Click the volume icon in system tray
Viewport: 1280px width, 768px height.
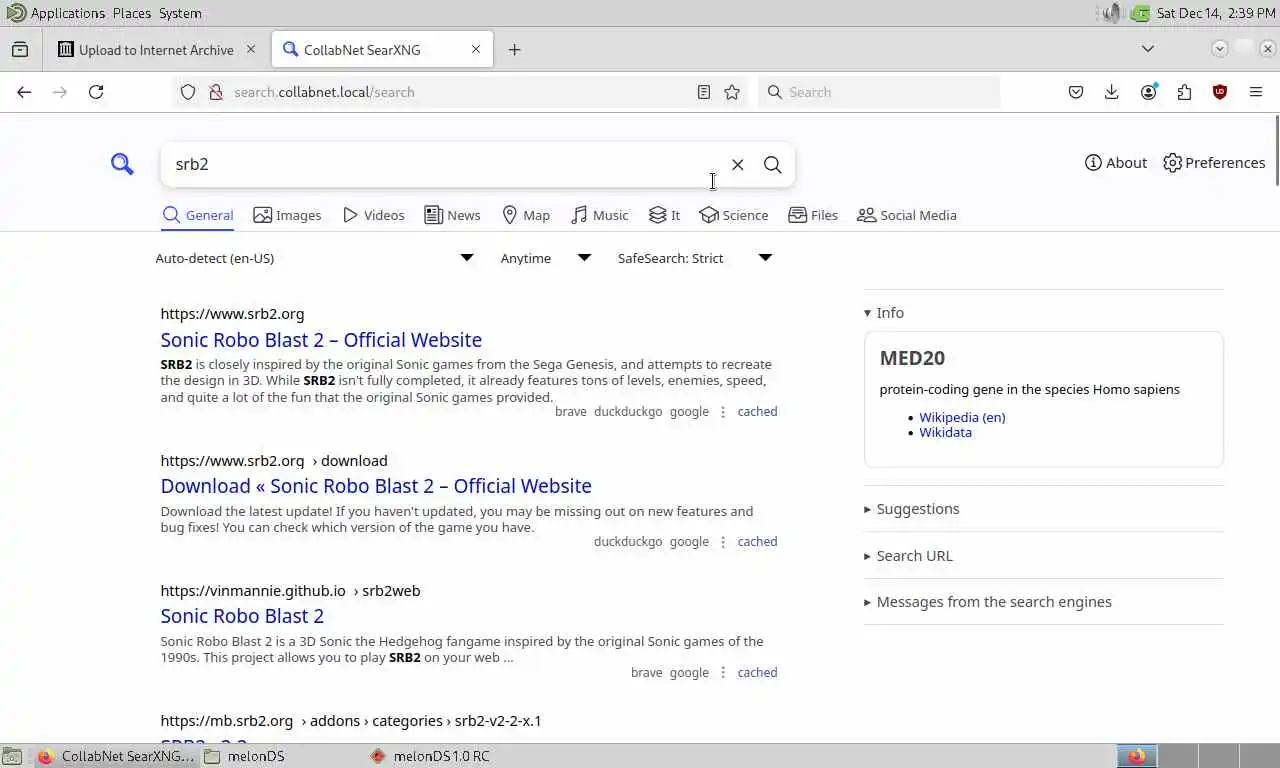1112,13
